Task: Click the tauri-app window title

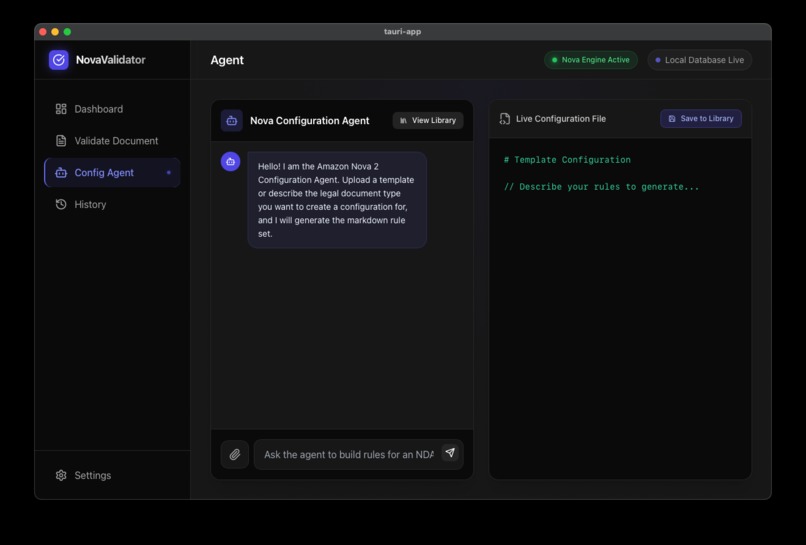Action: click(x=402, y=31)
